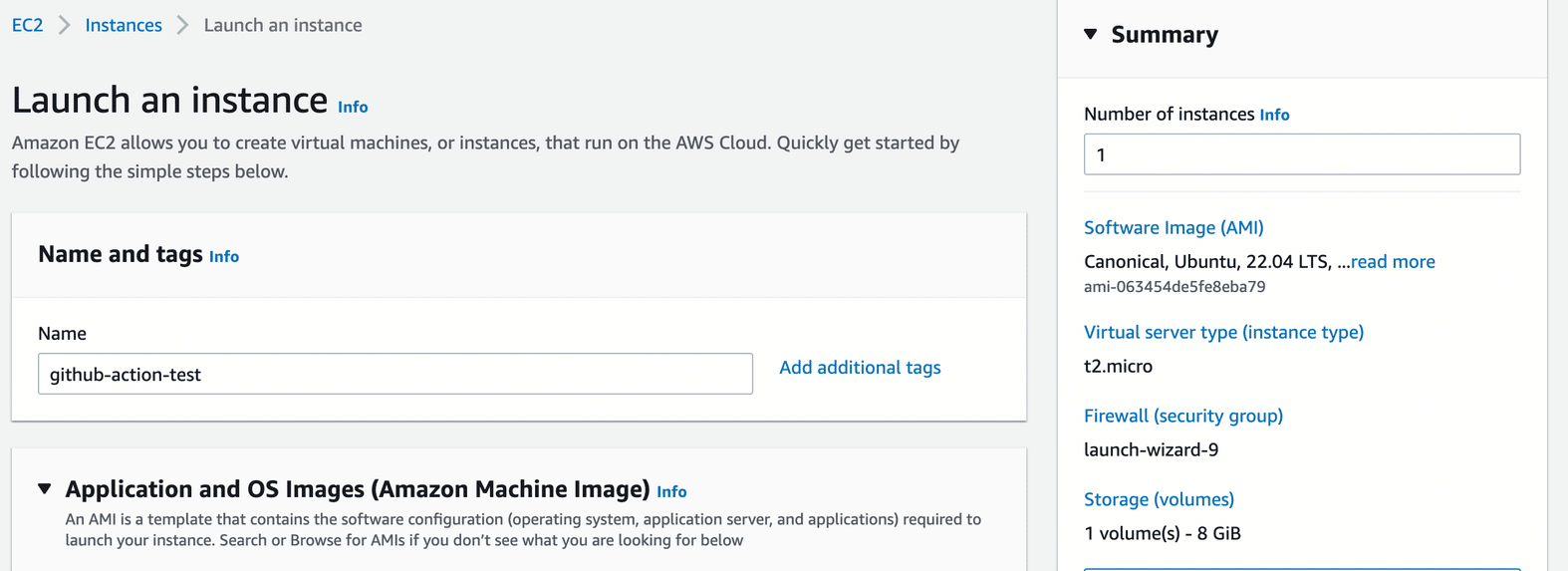The height and width of the screenshot is (571, 1568).
Task: Select the current 'Launch an instance' breadcrumb
Action: point(283,25)
